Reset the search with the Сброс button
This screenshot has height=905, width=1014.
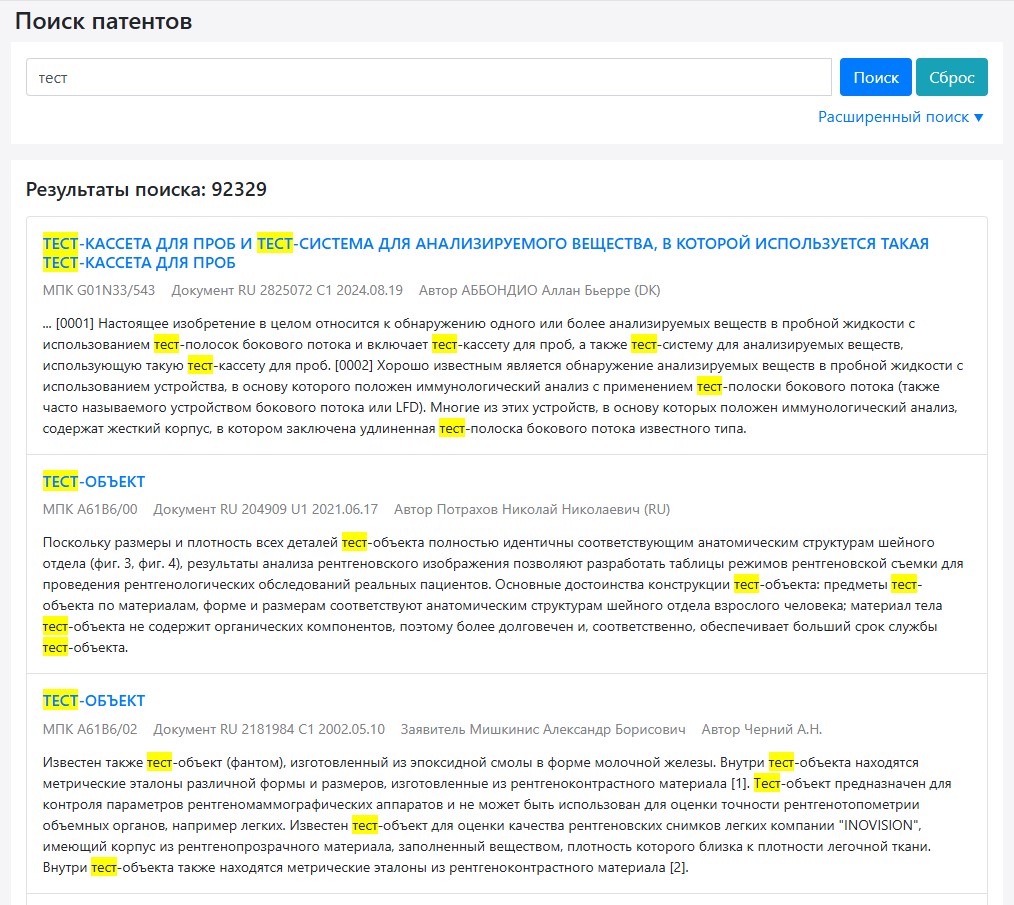pos(951,77)
